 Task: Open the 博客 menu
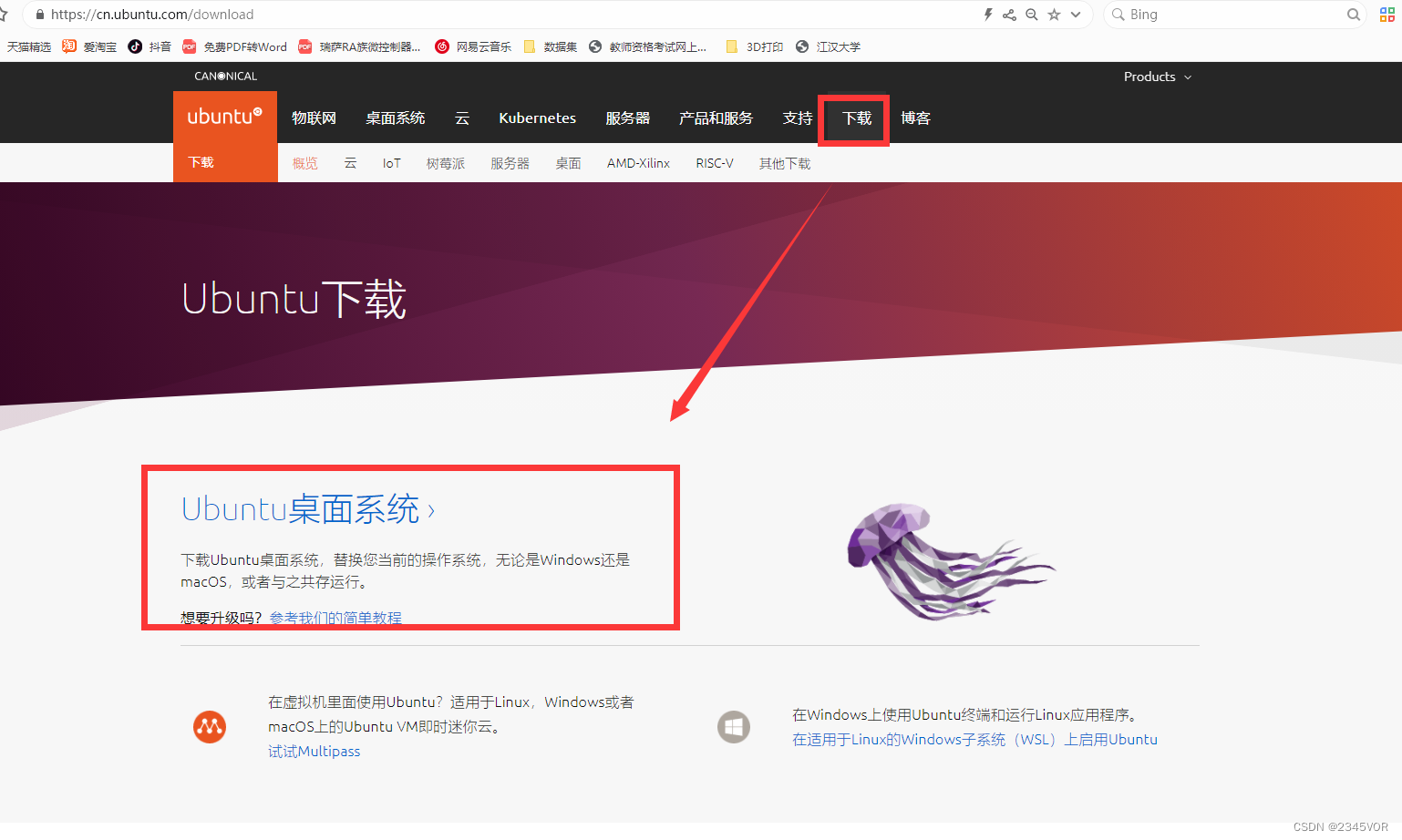(915, 118)
